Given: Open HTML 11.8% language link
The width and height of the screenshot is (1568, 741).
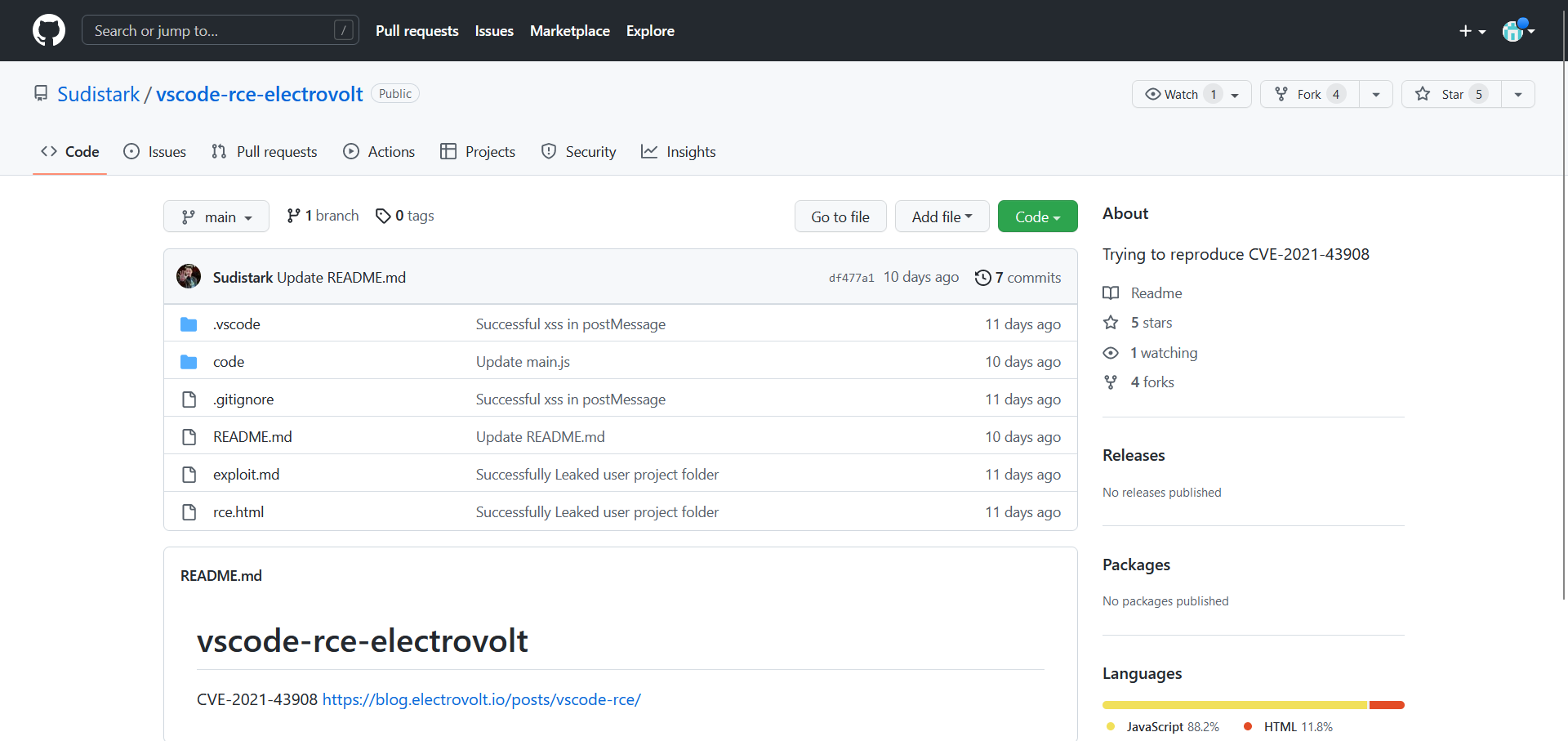Looking at the screenshot, I should point(1288,726).
